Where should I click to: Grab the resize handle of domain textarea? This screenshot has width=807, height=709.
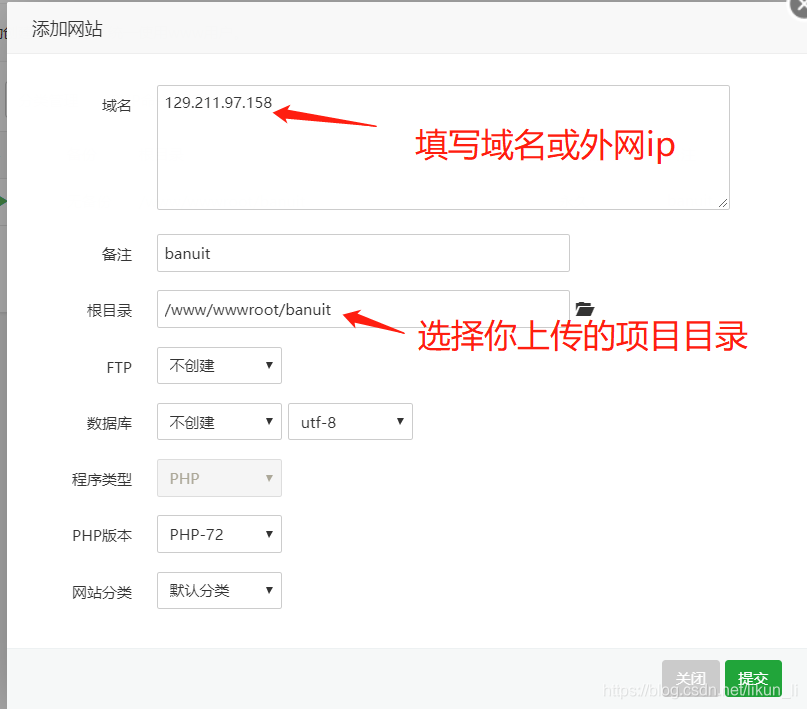(723, 203)
